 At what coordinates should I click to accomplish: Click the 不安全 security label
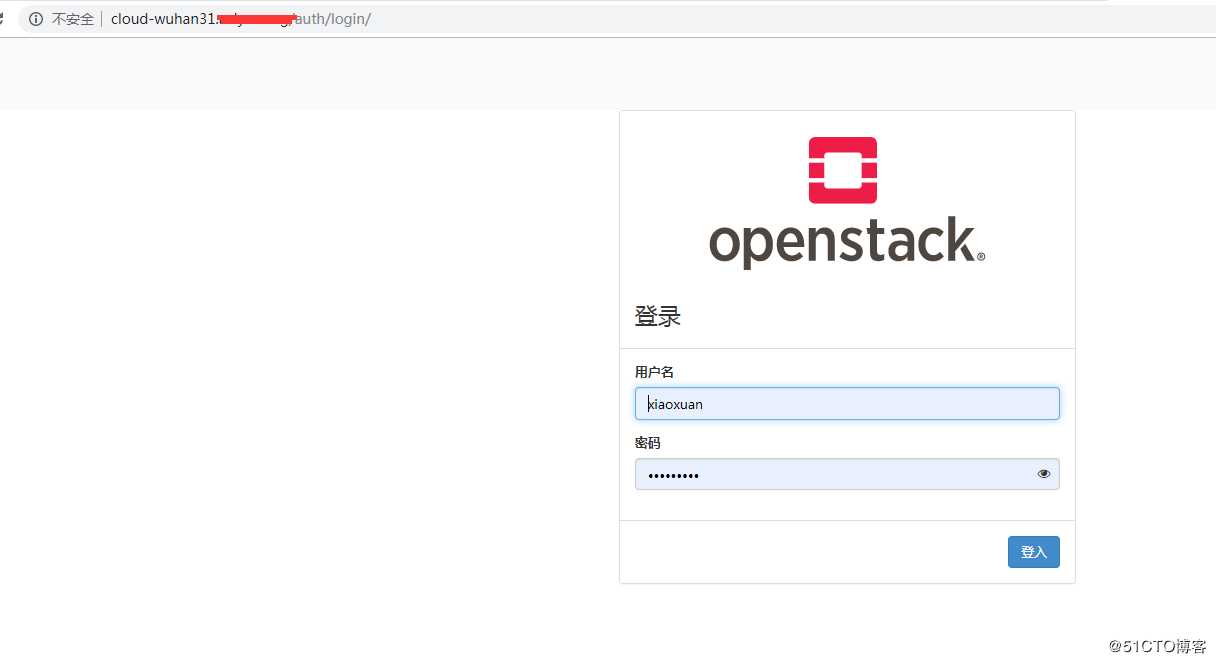73,19
